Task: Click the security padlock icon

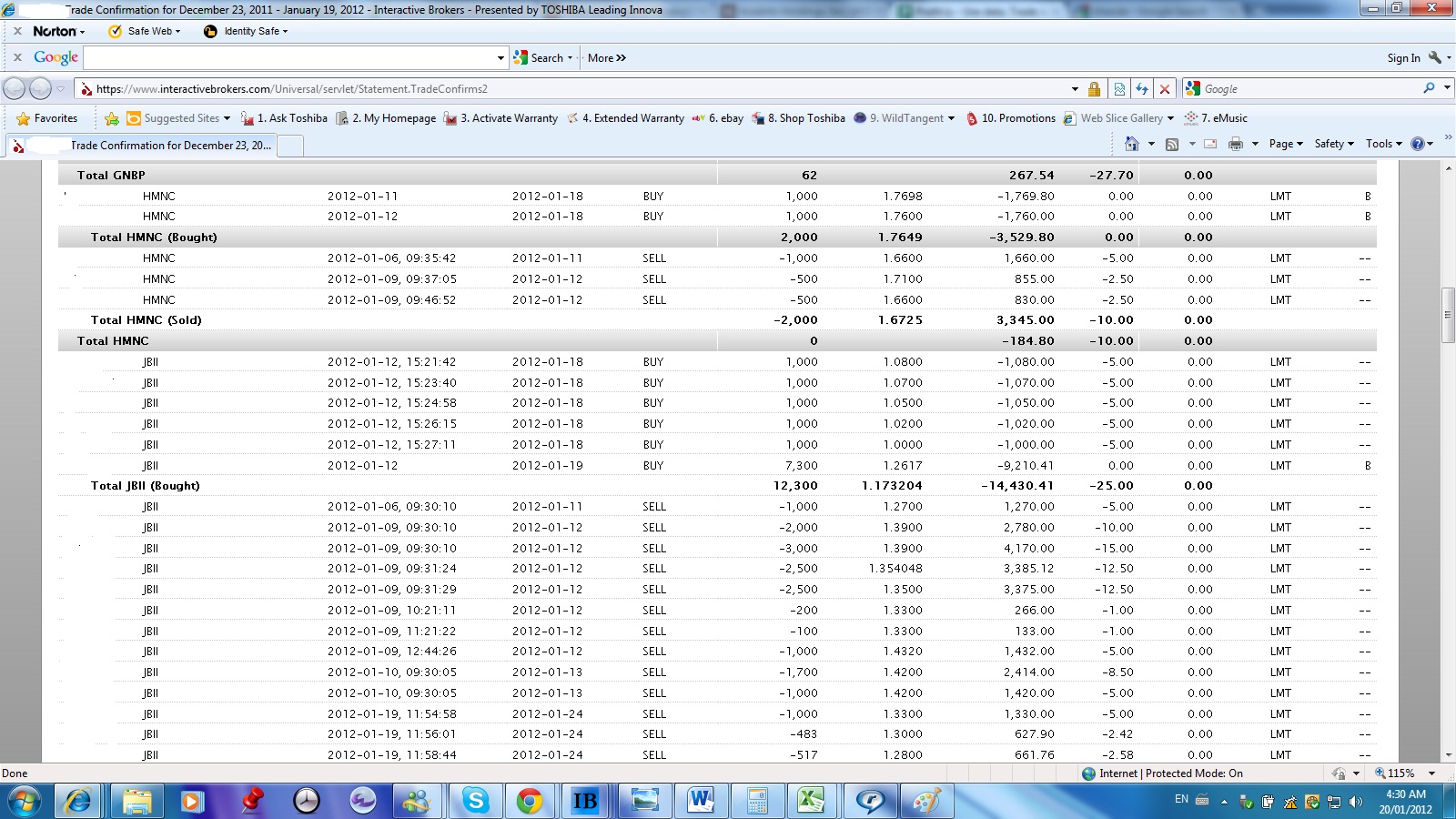Action: click(x=1094, y=89)
